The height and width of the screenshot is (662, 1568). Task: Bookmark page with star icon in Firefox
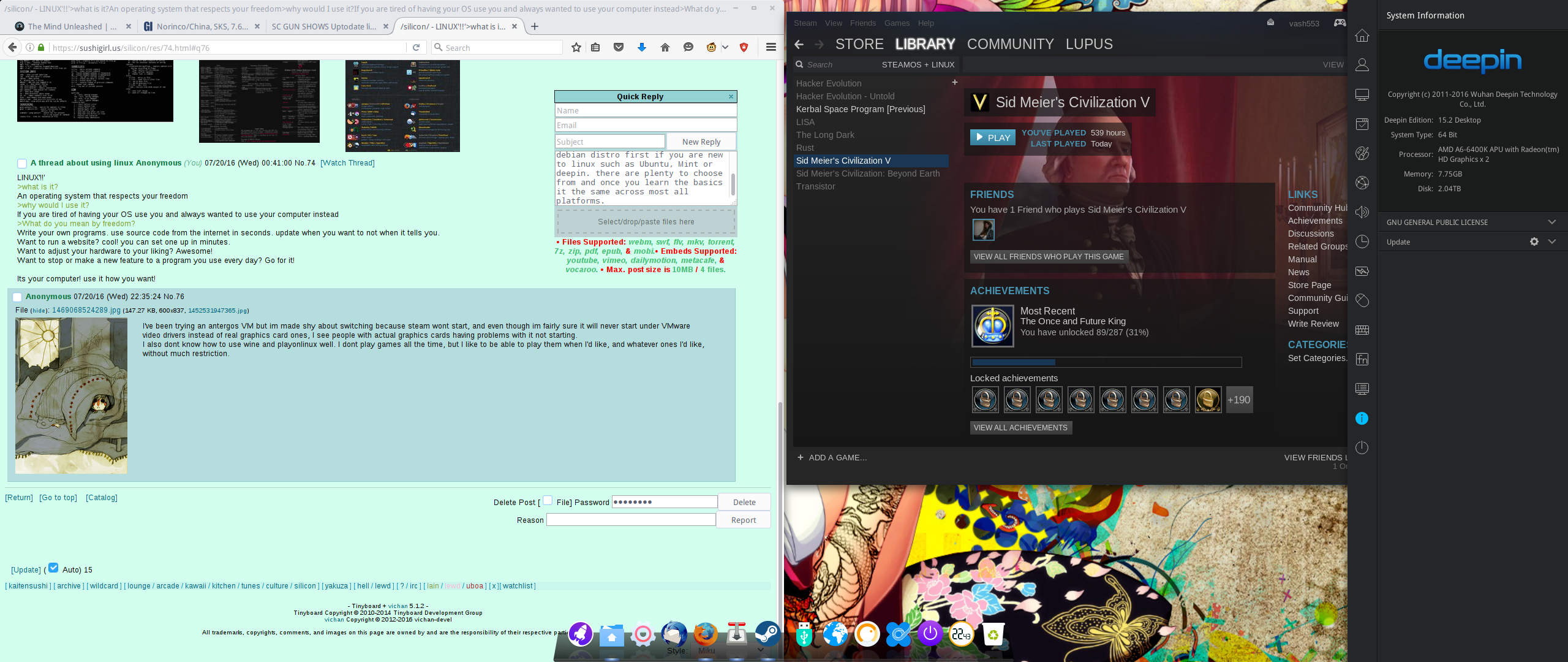(576, 48)
